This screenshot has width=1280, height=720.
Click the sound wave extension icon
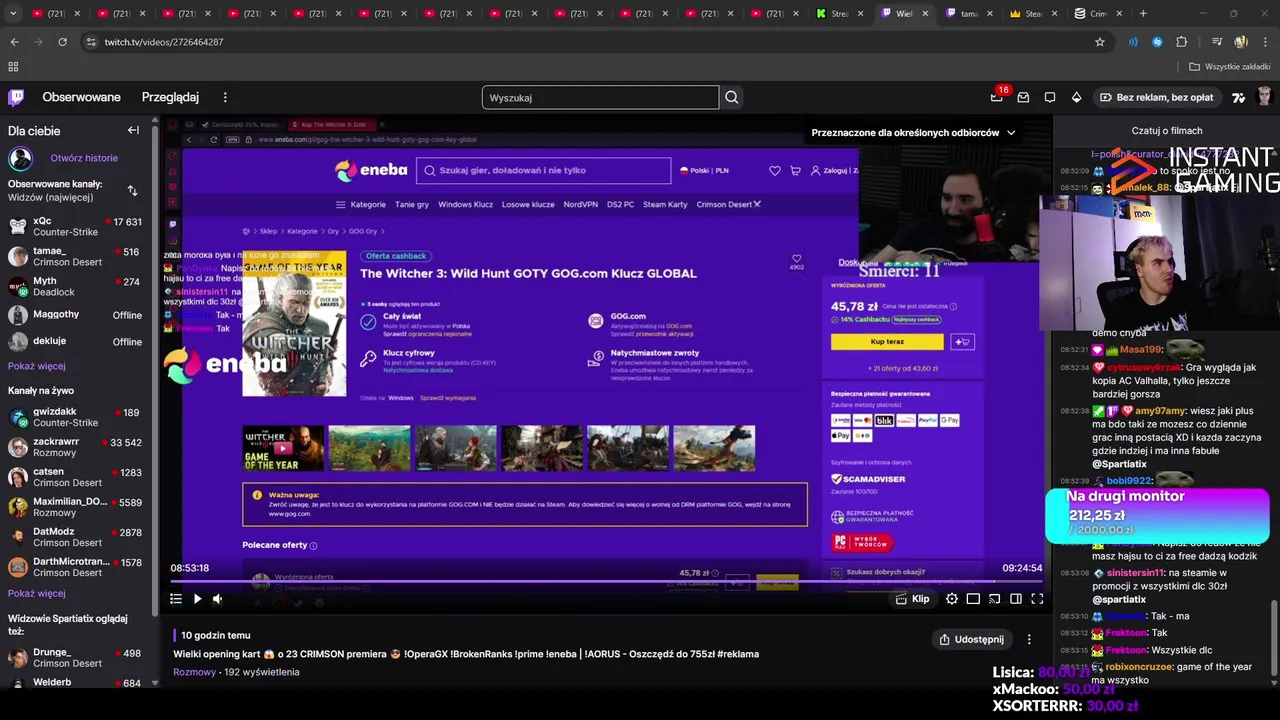(x=1132, y=42)
